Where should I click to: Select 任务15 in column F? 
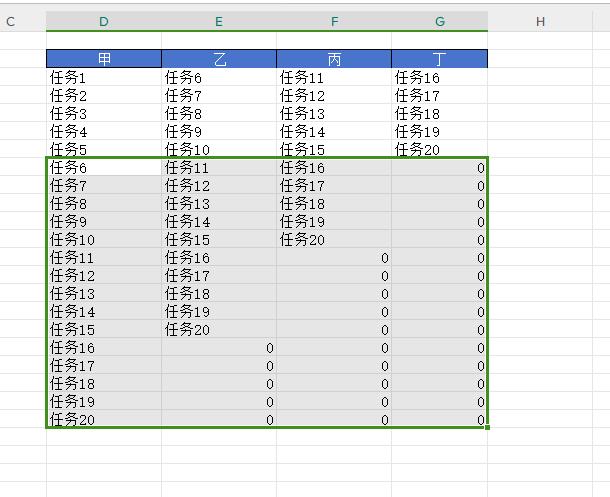point(334,149)
